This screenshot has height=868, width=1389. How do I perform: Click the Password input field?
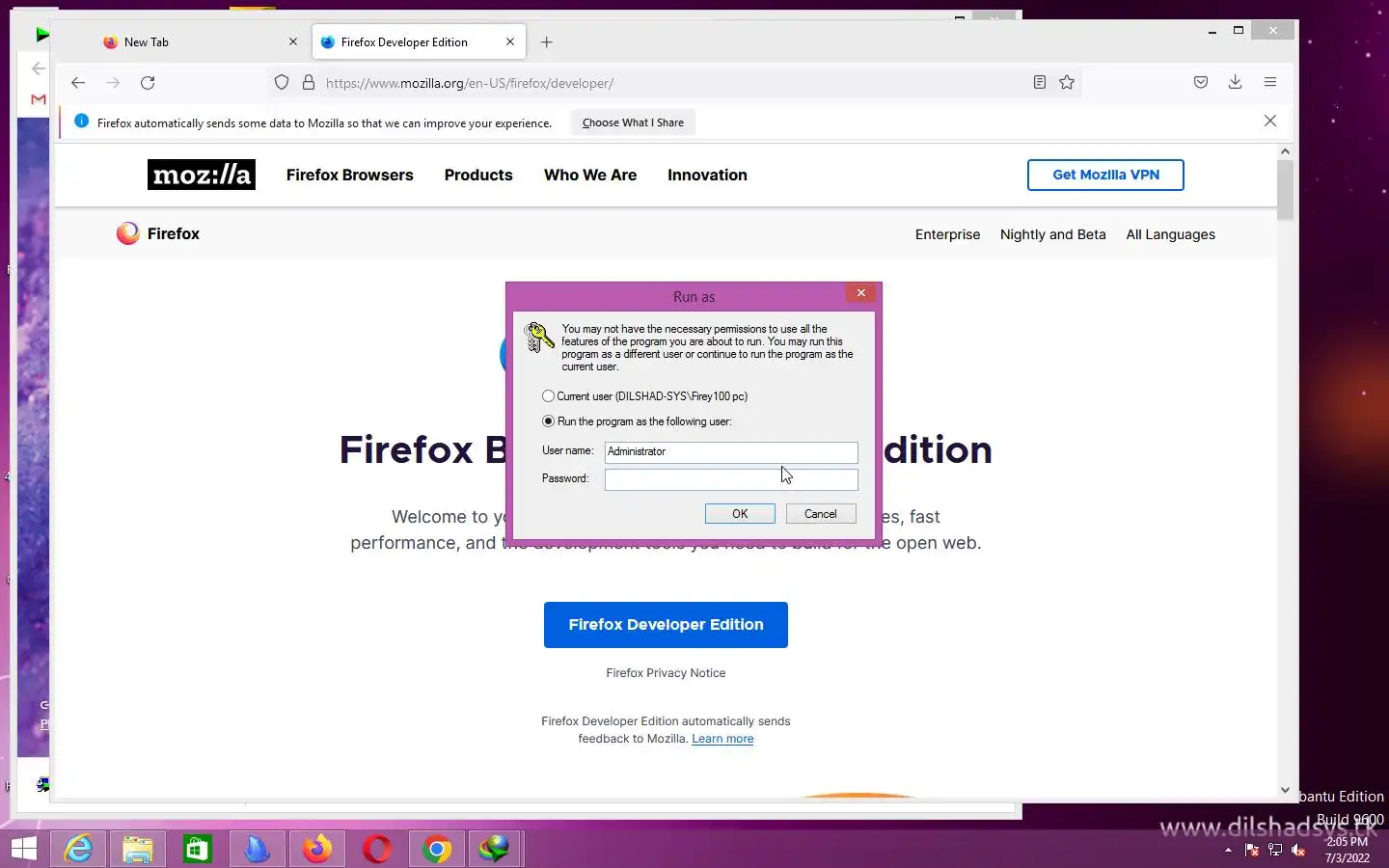click(x=731, y=479)
